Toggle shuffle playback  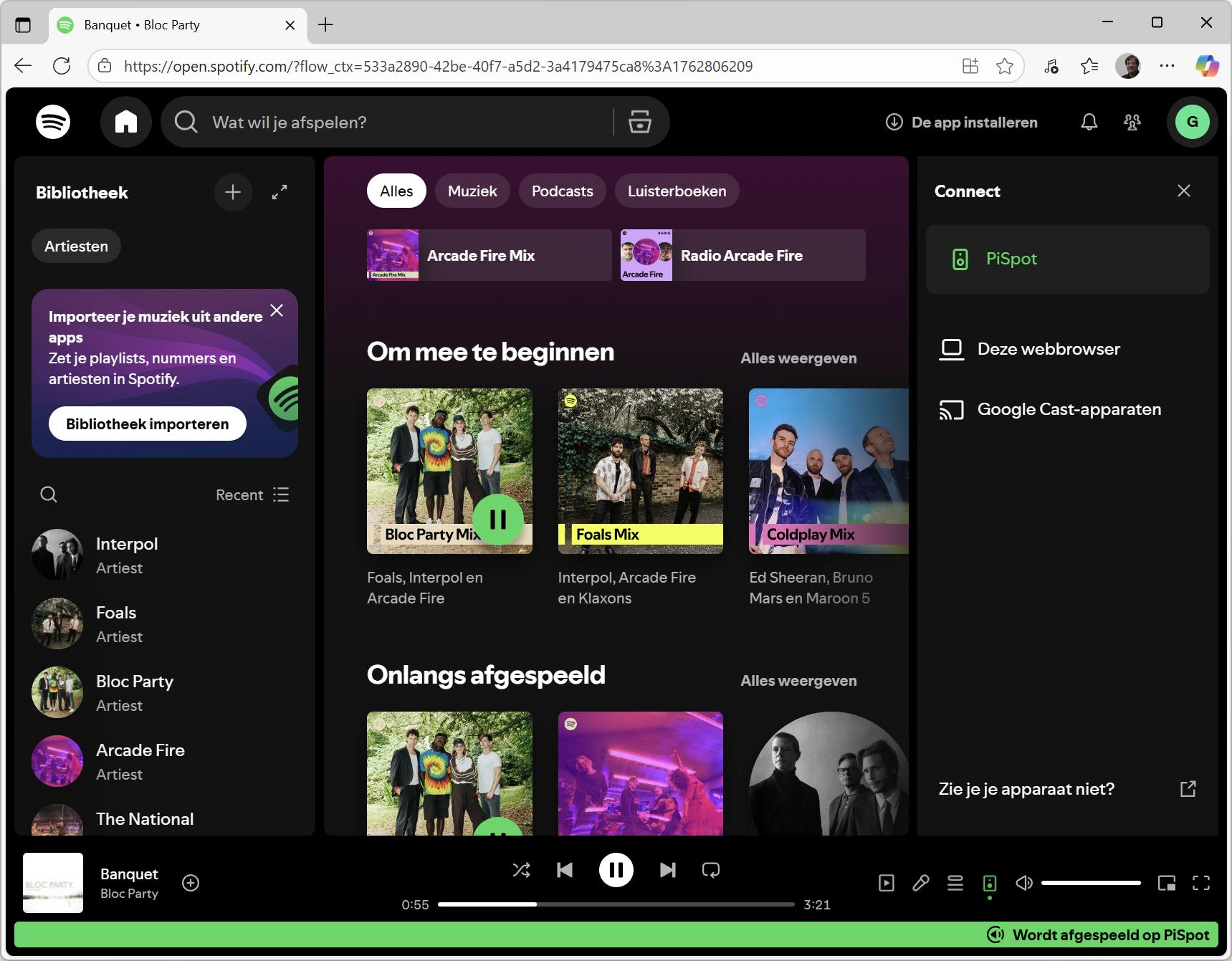click(521, 870)
